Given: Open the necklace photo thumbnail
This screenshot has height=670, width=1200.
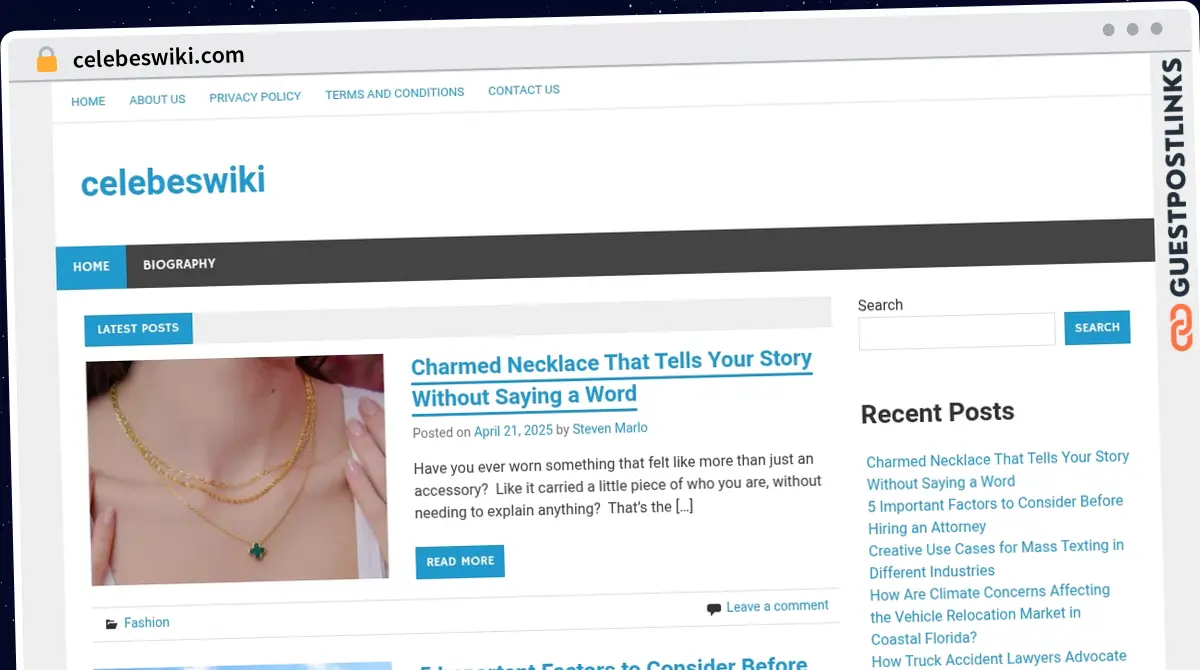Looking at the screenshot, I should (237, 469).
